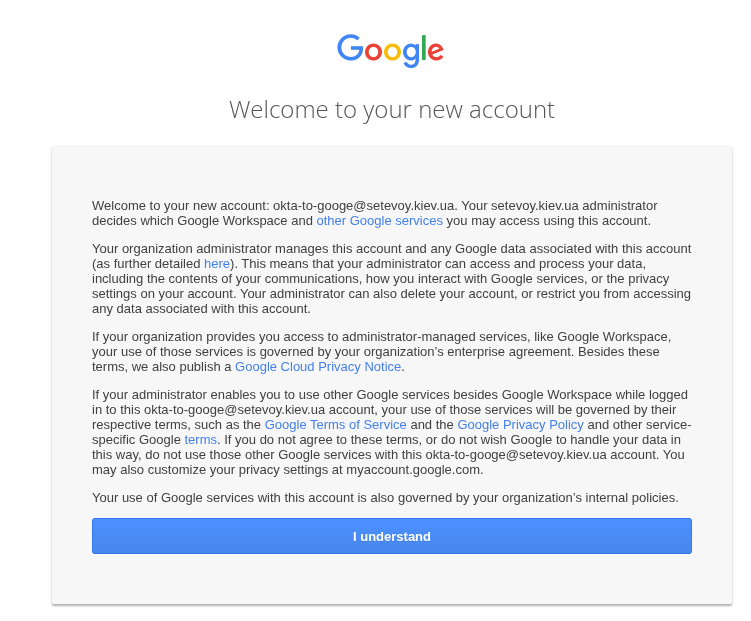This screenshot has width=751, height=621.
Task: Visit the Google Privacy Policy link
Action: click(520, 425)
